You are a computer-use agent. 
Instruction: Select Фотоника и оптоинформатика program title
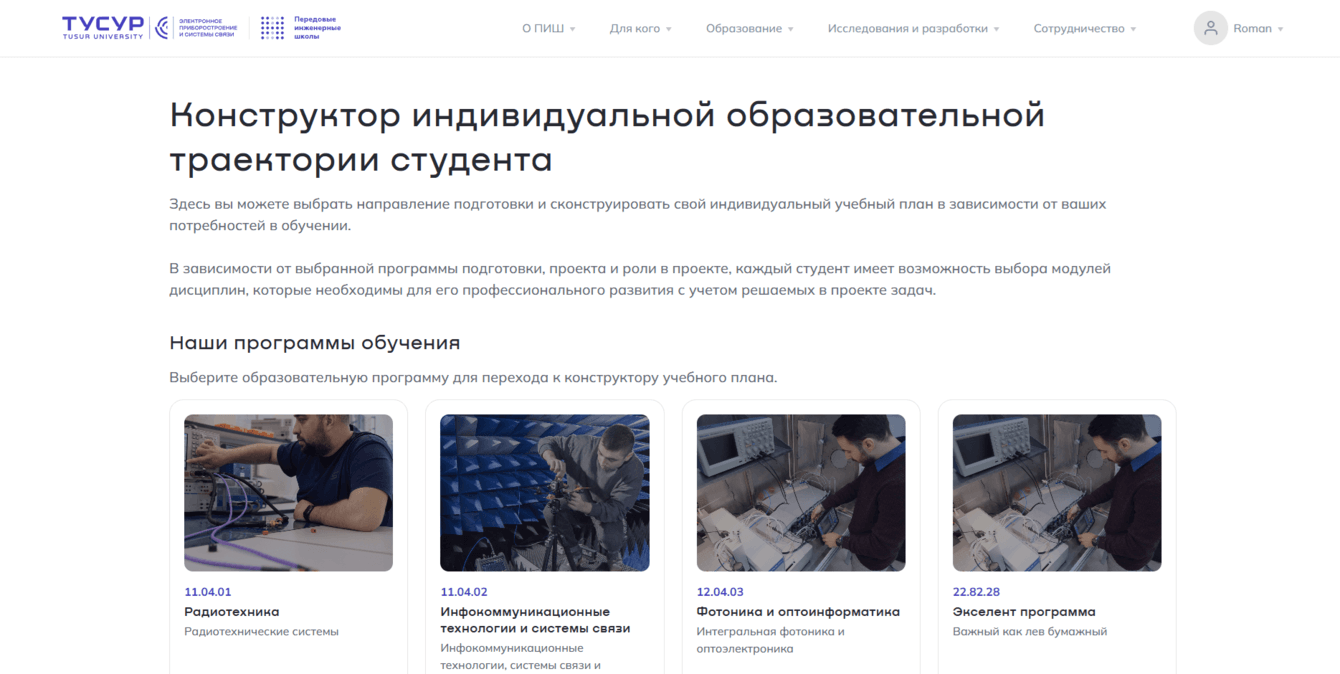[x=798, y=612]
